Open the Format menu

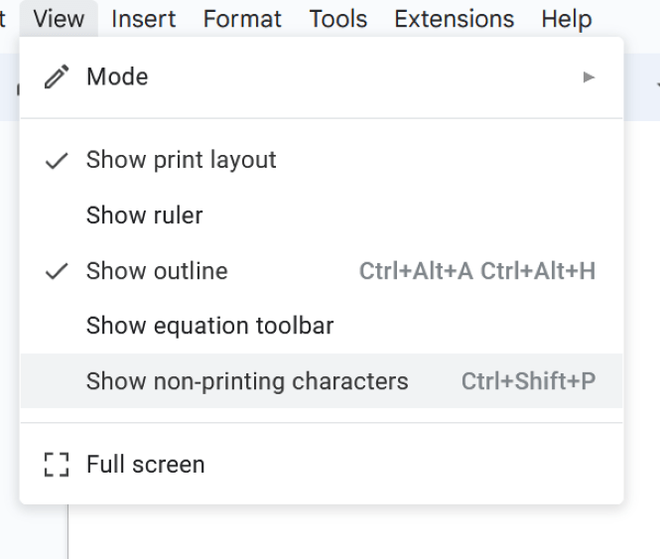click(242, 19)
